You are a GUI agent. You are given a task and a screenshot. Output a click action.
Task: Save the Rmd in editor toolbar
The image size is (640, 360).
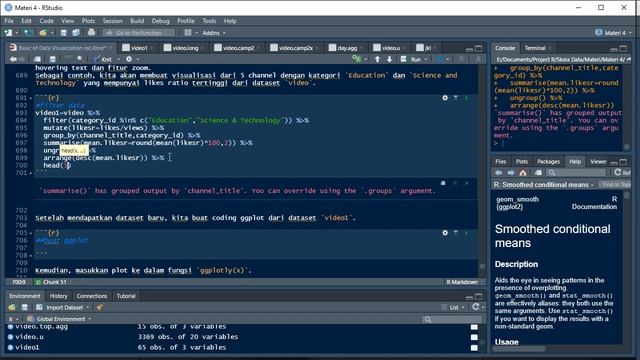(x=52, y=59)
